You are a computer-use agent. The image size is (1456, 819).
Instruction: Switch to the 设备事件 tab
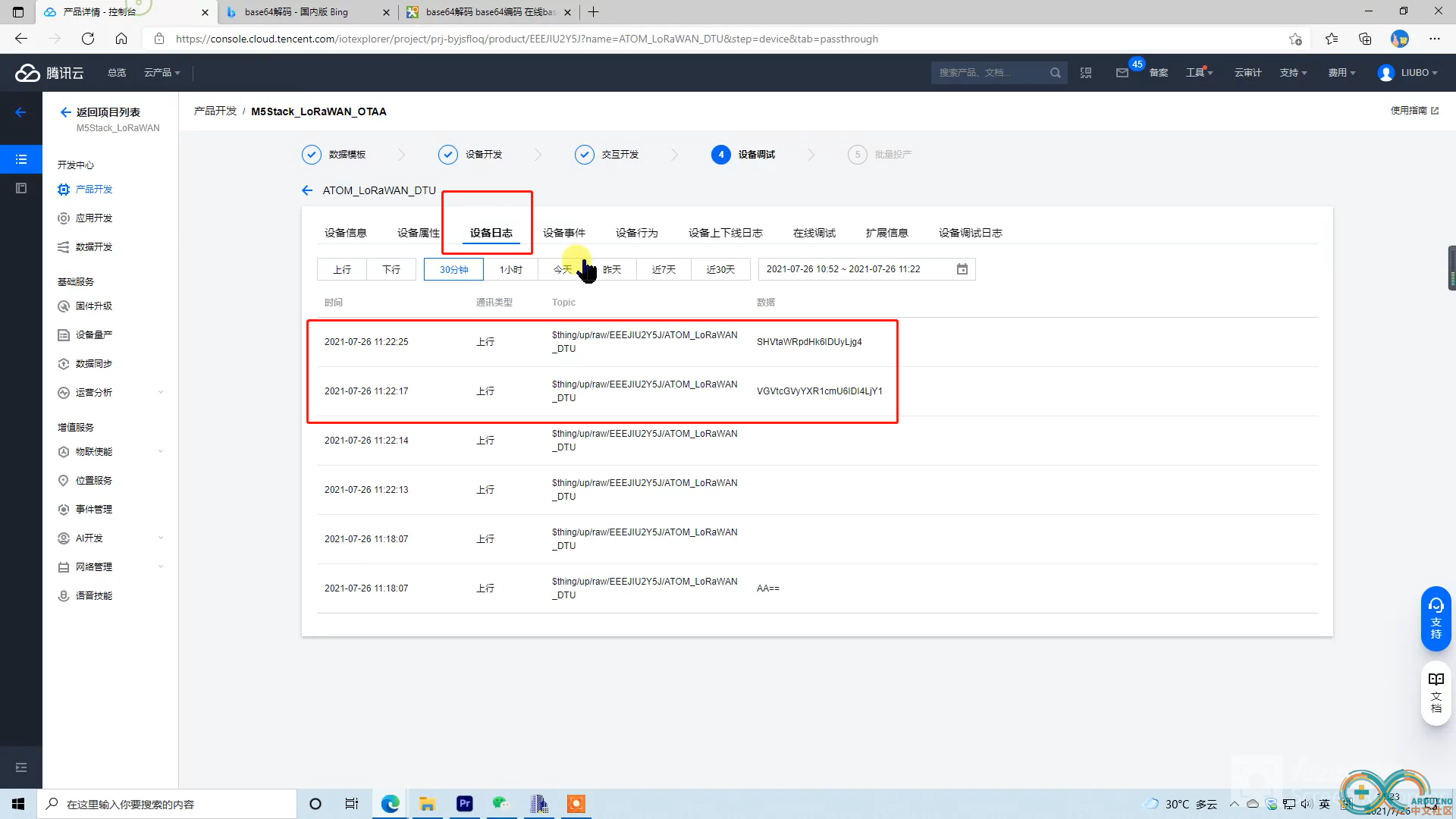click(x=564, y=233)
